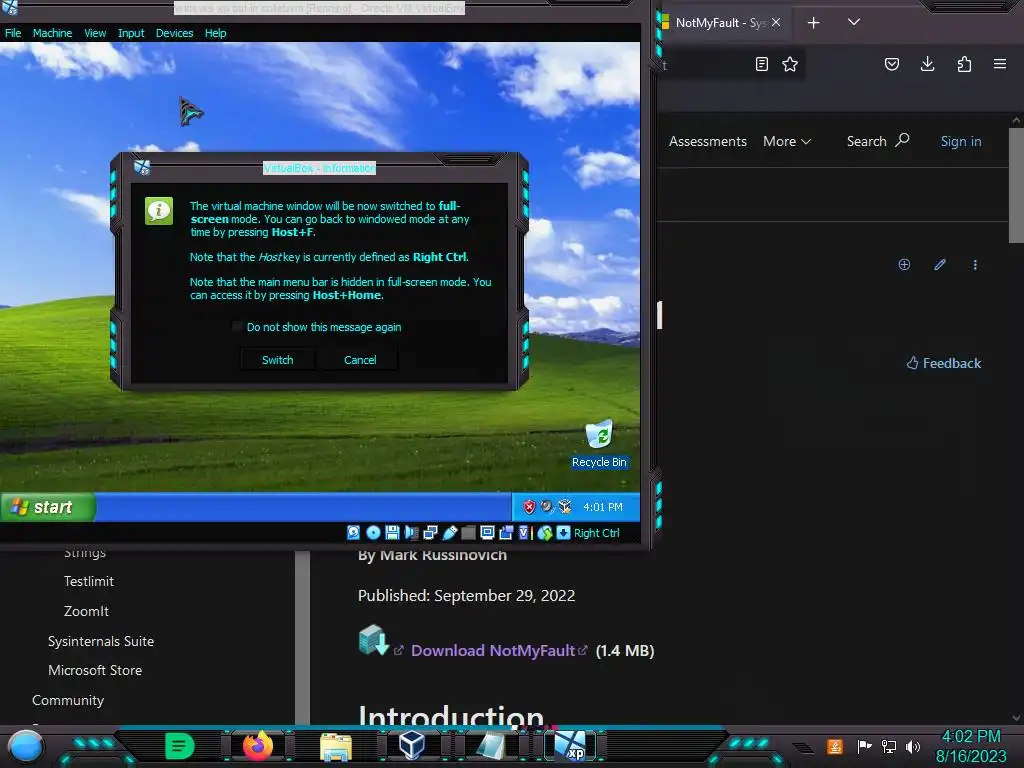Expand the More dropdown in page navigation

[787, 141]
